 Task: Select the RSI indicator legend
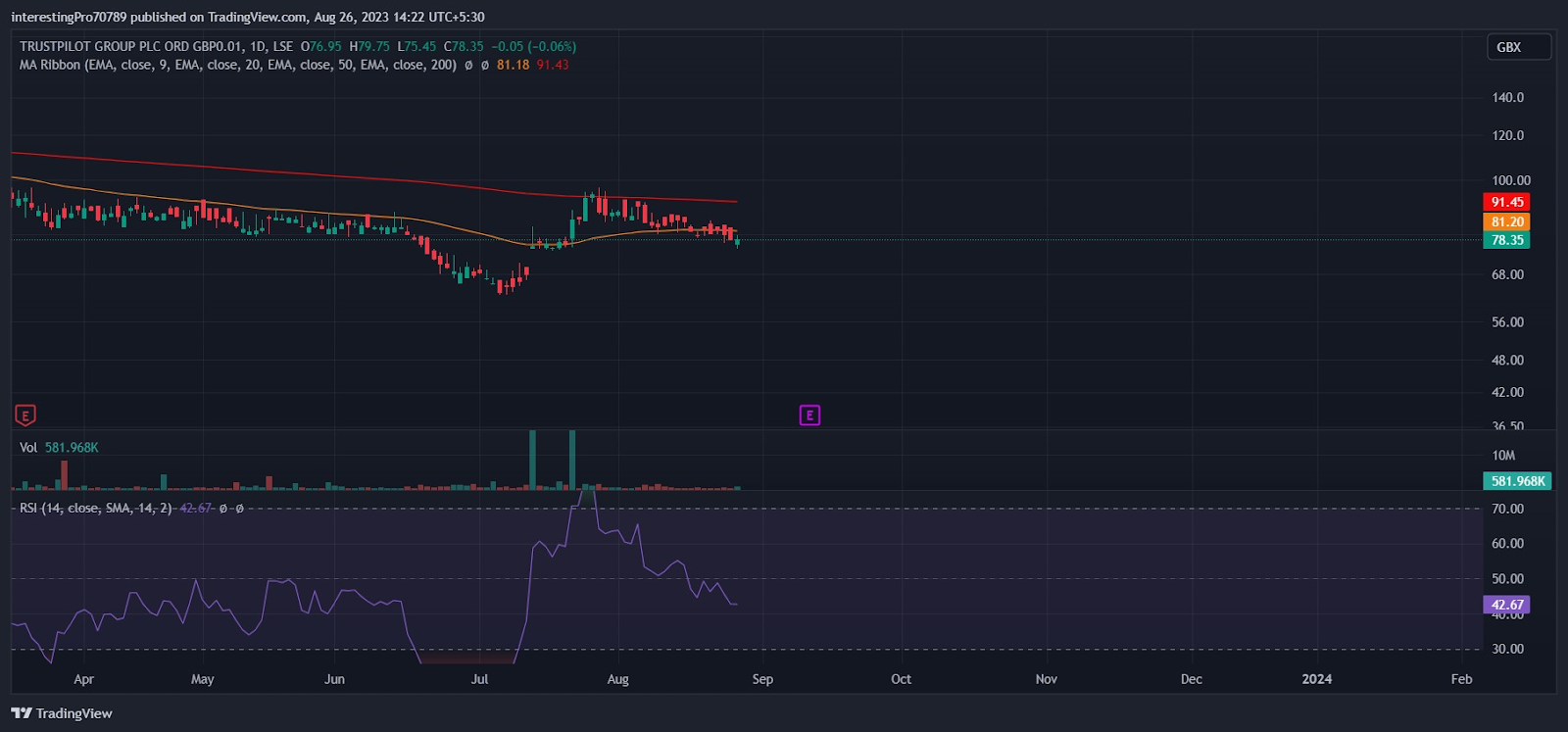96,508
